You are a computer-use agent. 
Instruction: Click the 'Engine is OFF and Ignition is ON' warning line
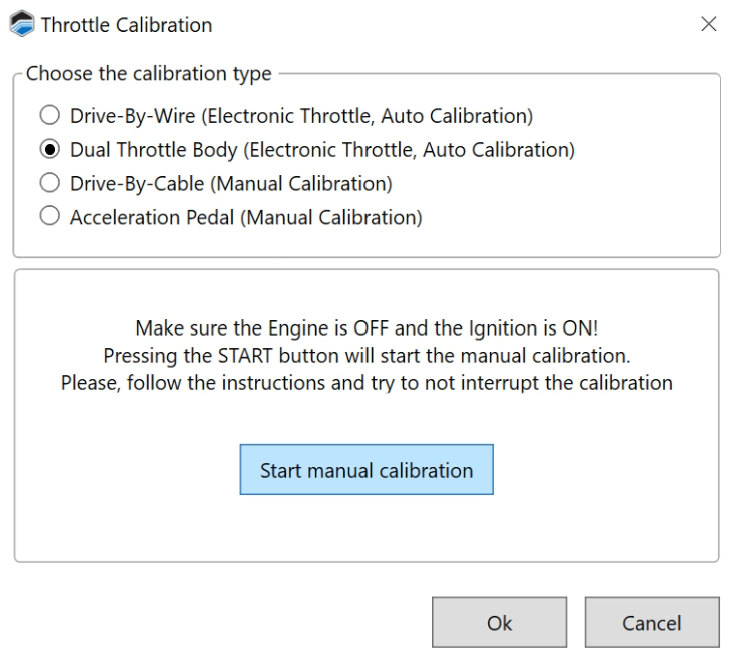click(x=366, y=329)
